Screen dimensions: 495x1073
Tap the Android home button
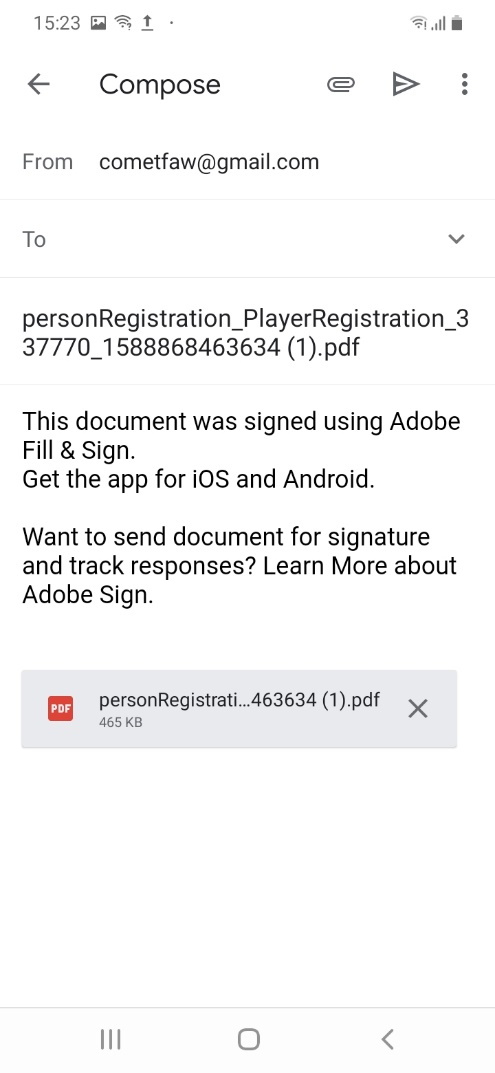(x=249, y=1039)
